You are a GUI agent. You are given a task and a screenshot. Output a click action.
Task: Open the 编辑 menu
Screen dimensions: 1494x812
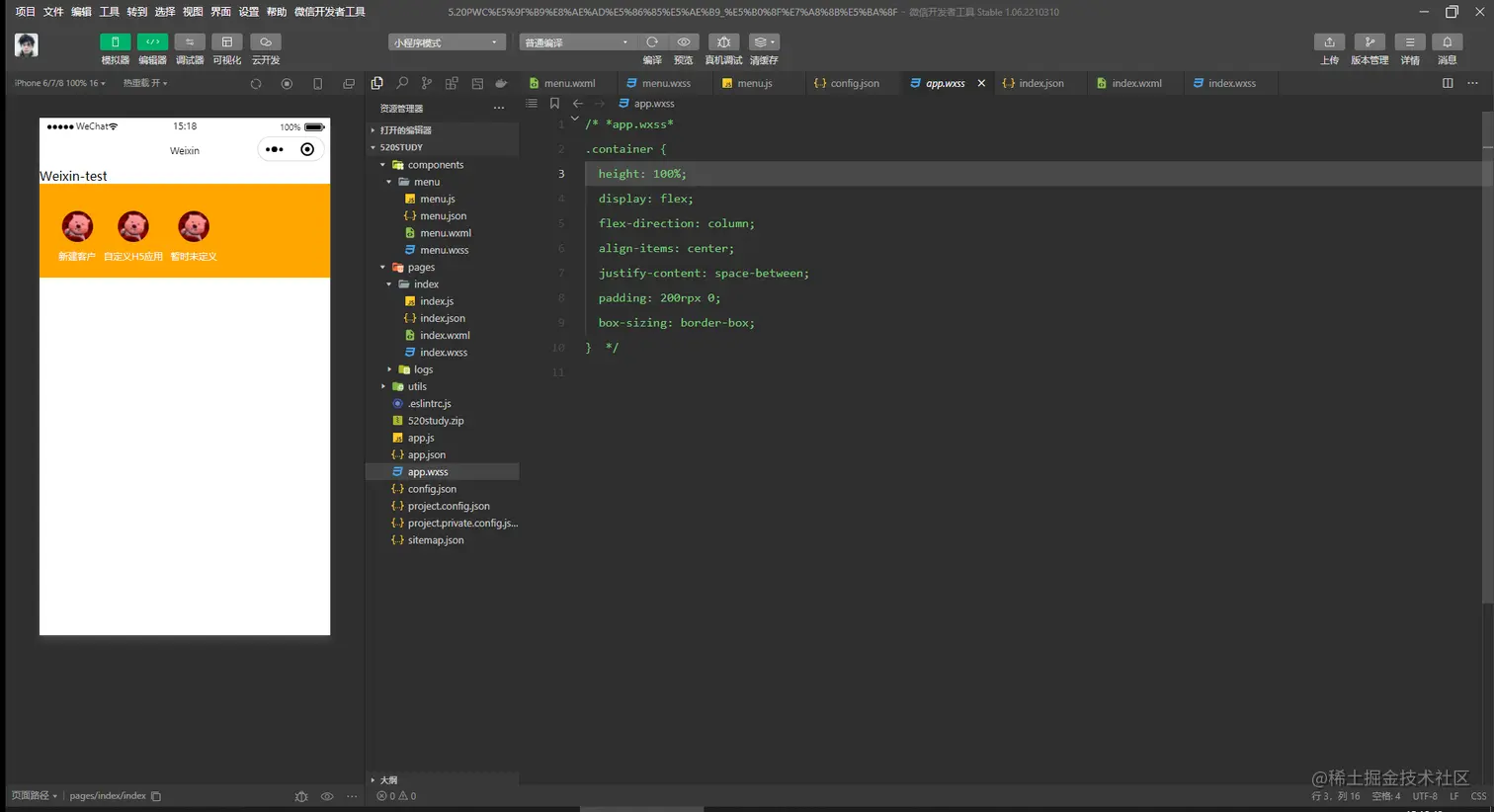[81, 12]
